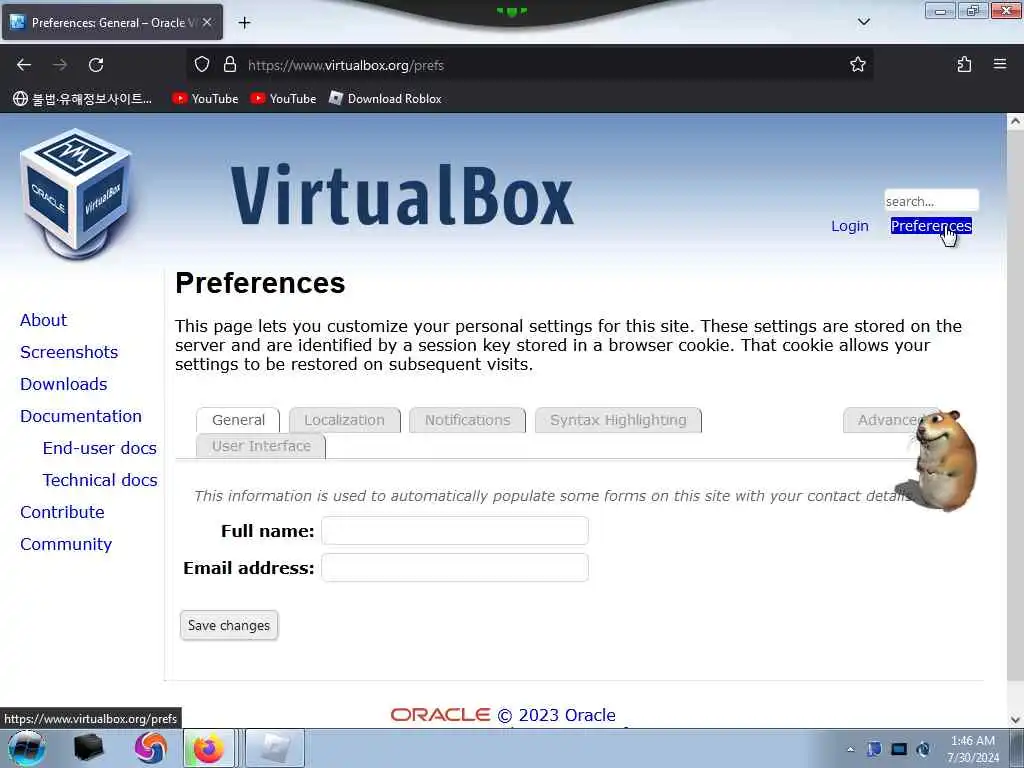The image size is (1024, 768).
Task: Open the grey taskbar application button
Action: pos(275,748)
